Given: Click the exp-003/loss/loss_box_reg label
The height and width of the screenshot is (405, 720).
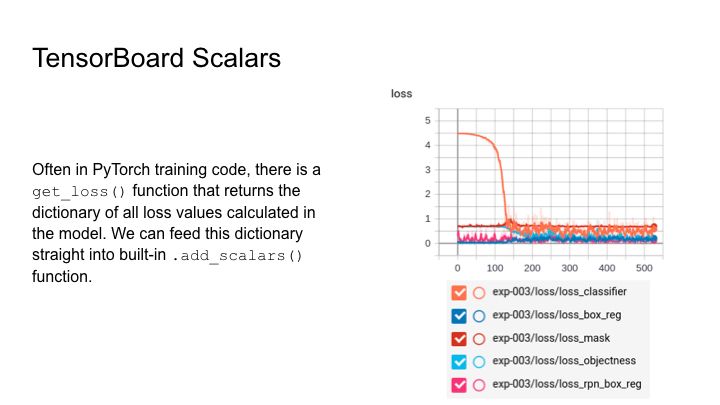Looking at the screenshot, I should [x=557, y=315].
